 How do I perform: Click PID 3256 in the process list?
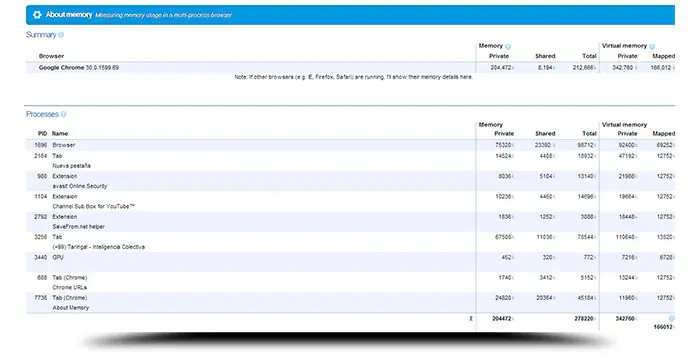[41, 237]
